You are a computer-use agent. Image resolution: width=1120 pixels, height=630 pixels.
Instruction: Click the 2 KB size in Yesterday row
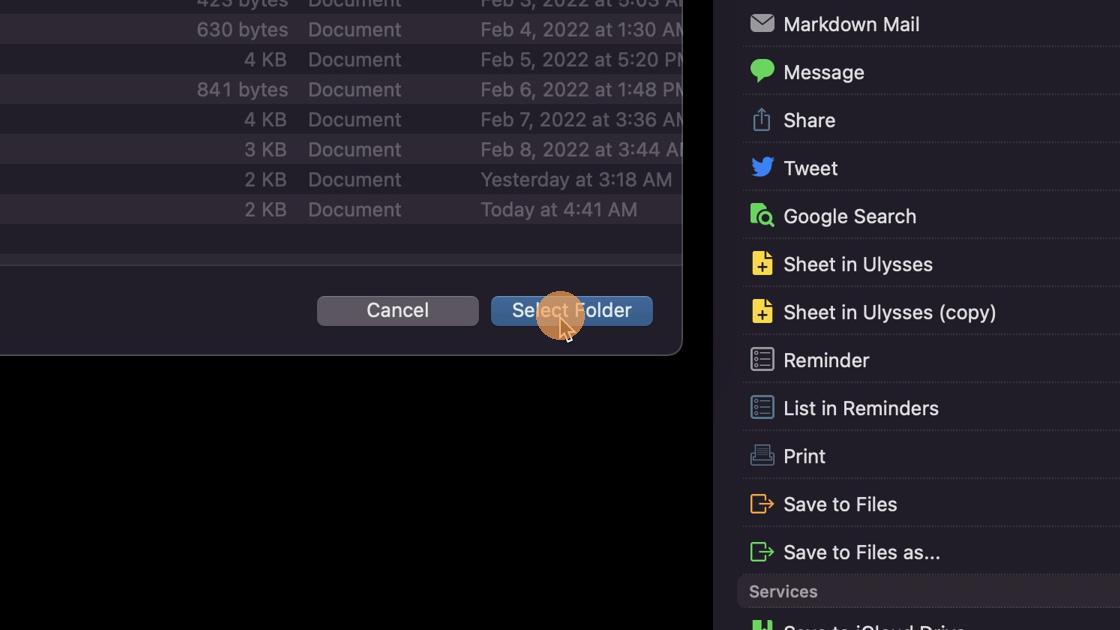click(x=265, y=179)
